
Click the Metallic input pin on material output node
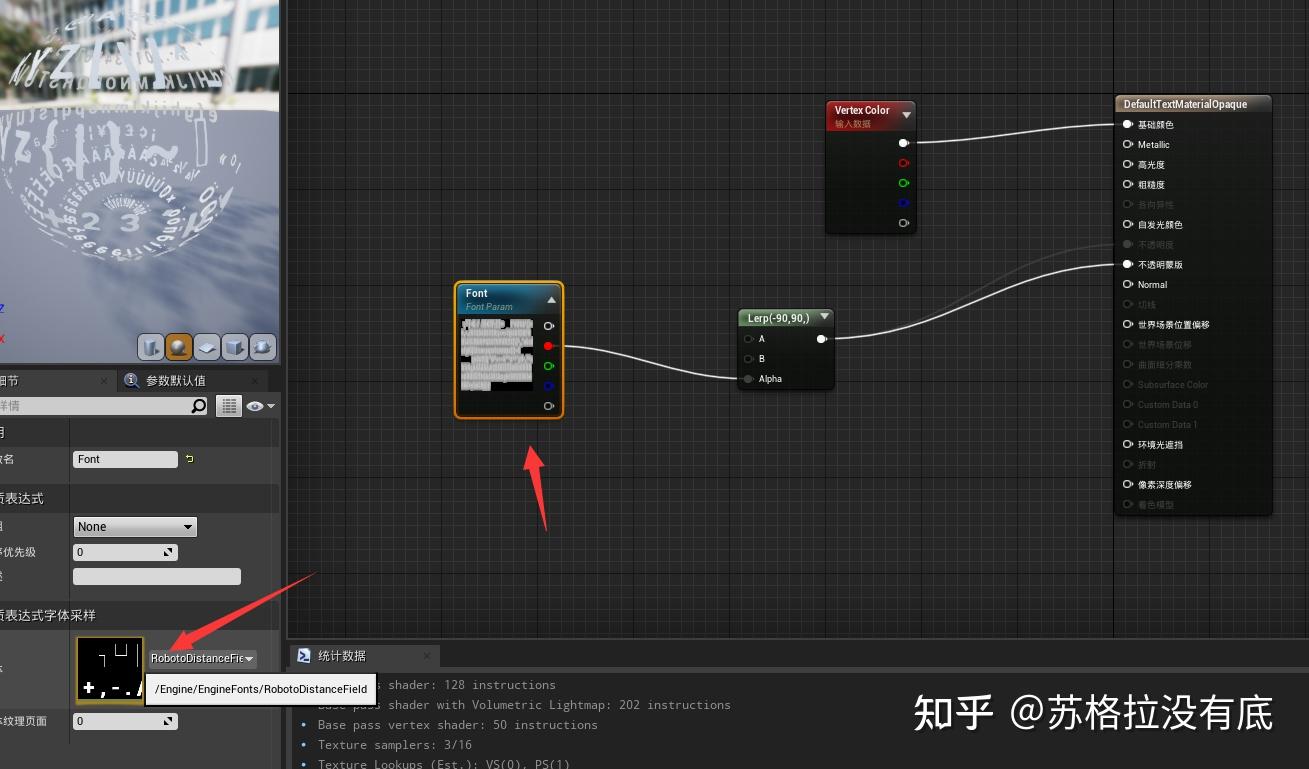(1127, 144)
